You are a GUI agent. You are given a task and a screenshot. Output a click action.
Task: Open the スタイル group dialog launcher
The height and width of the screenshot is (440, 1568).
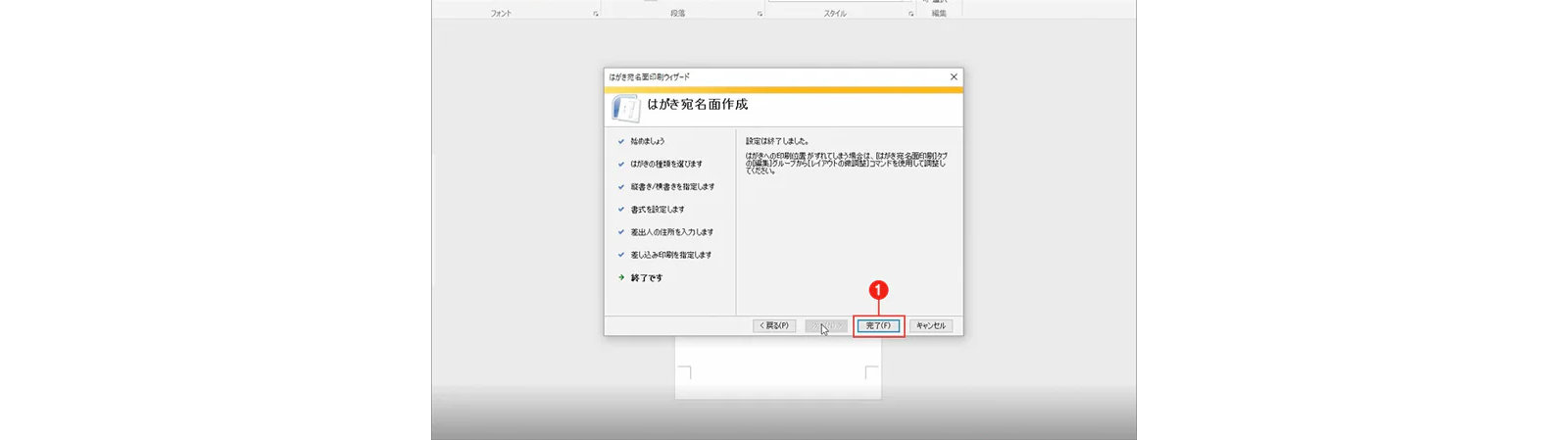point(910,14)
